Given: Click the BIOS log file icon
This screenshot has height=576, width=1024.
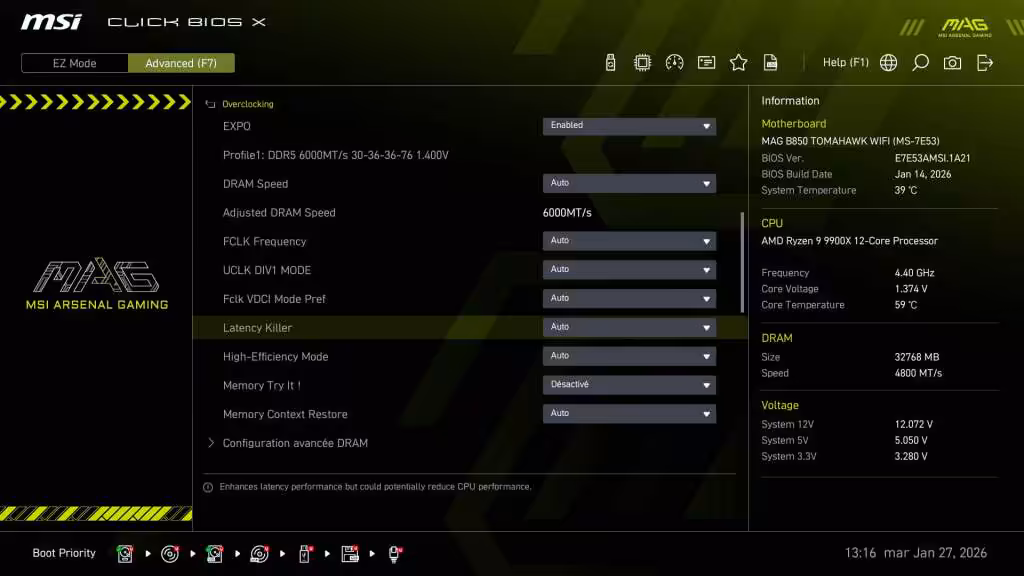Looking at the screenshot, I should (770, 62).
